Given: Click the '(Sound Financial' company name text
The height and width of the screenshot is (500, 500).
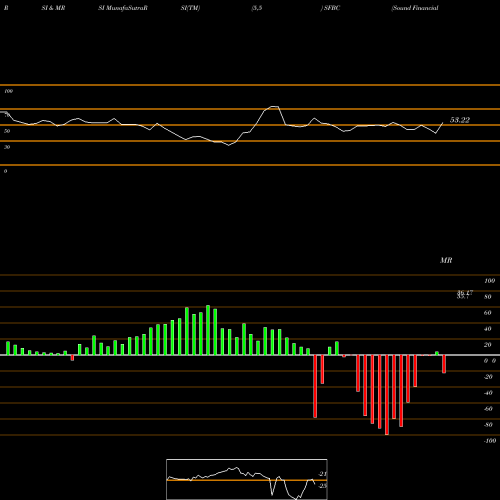Looking at the screenshot, I should point(415,8).
